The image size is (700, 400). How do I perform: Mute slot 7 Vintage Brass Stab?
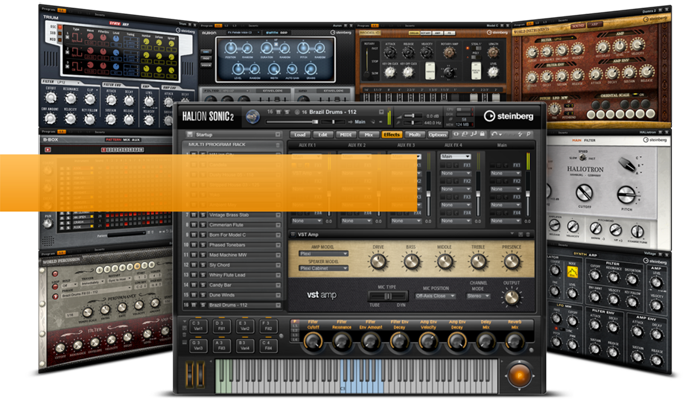(194, 215)
